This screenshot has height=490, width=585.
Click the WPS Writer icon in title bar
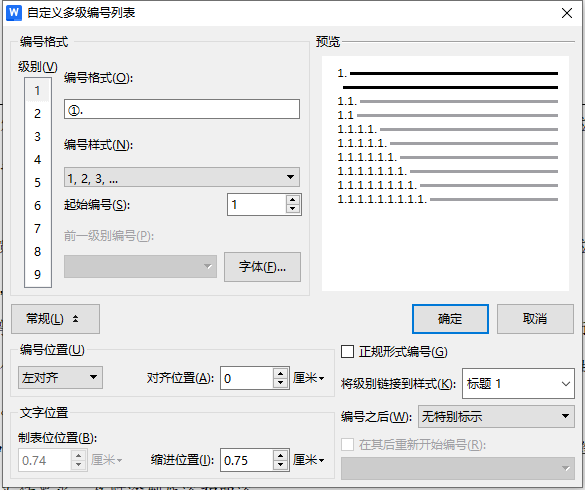[x=14, y=13]
